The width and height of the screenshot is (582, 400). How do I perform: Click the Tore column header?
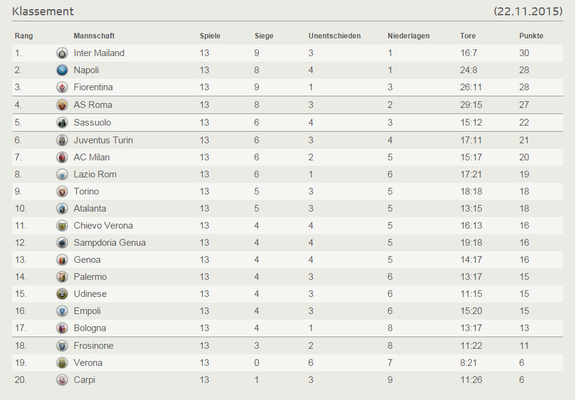[x=468, y=36]
